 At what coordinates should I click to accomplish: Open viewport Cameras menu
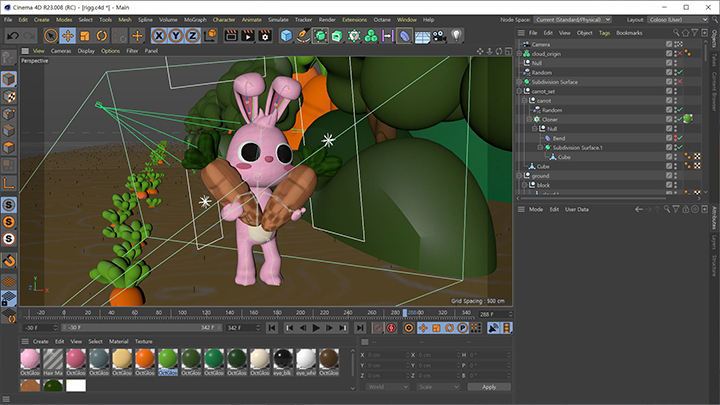pyautogui.click(x=61, y=51)
